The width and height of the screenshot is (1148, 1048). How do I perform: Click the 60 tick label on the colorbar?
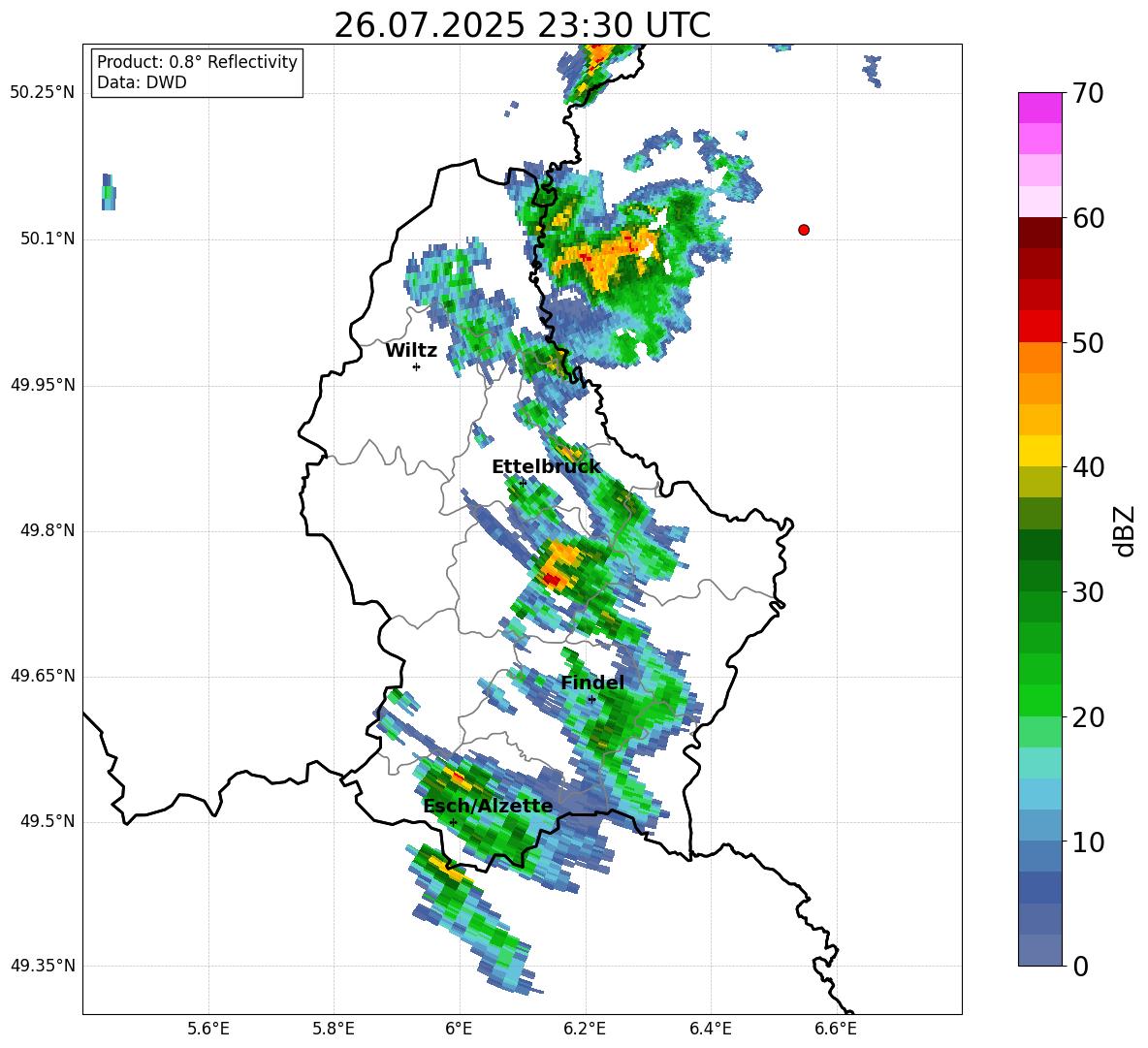pyautogui.click(x=1087, y=218)
